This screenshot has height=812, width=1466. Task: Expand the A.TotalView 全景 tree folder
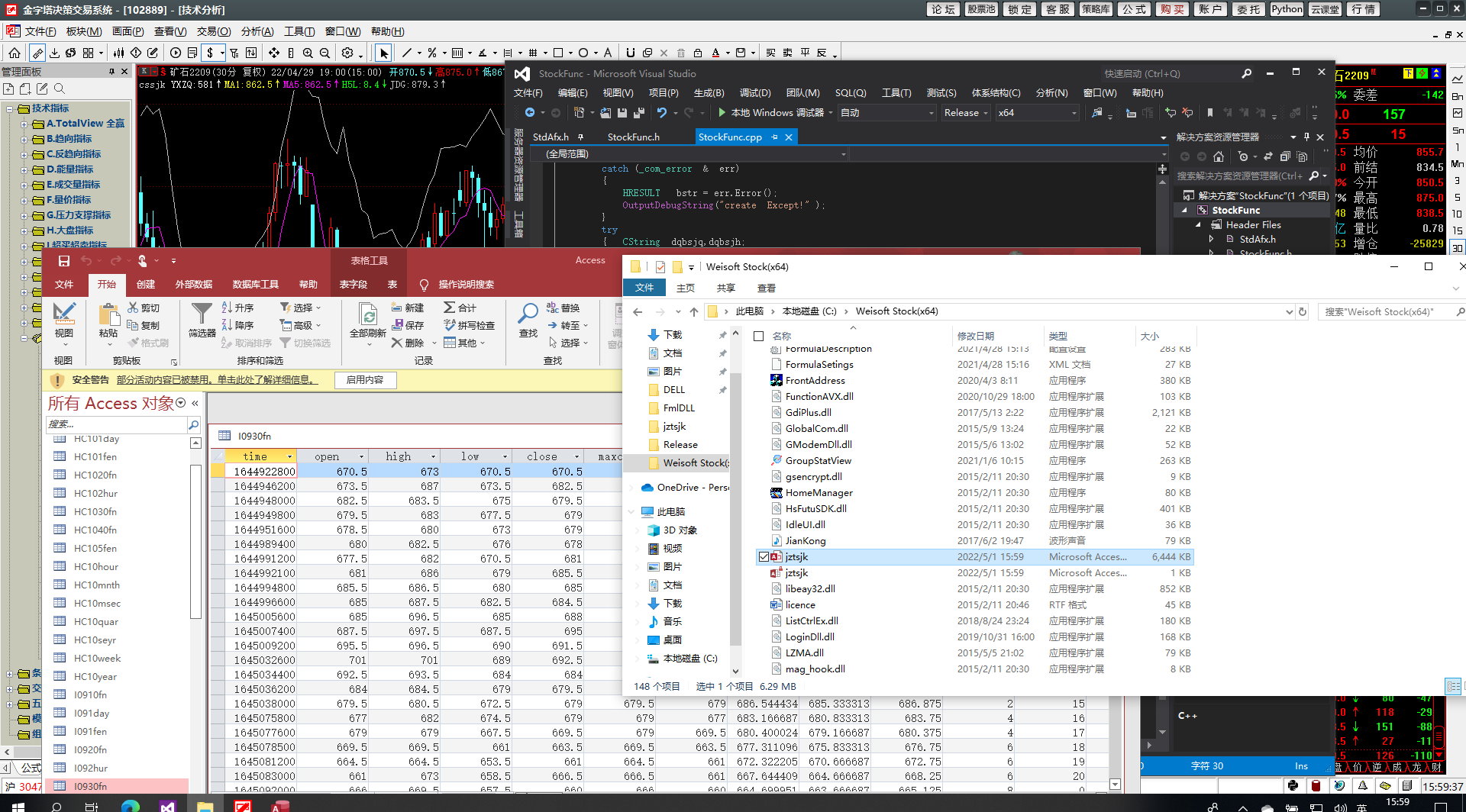(24, 124)
